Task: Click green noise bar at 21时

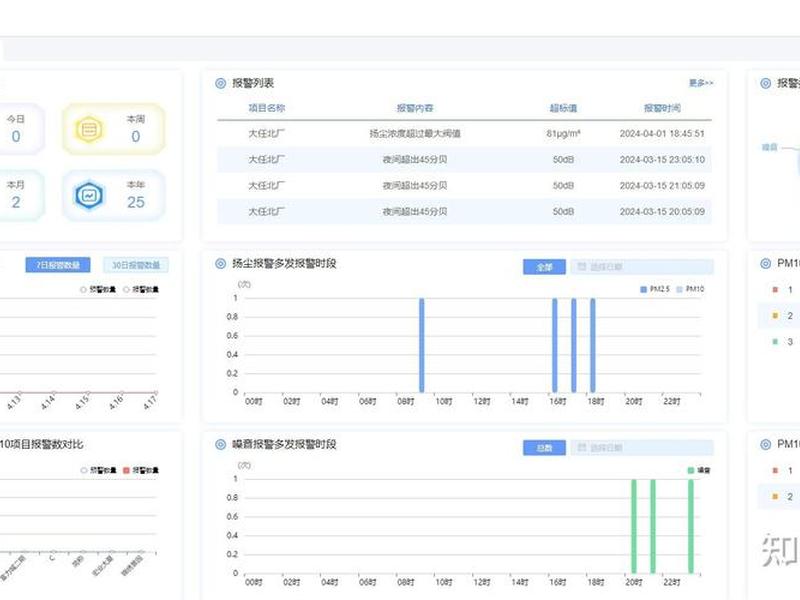Action: point(653,526)
